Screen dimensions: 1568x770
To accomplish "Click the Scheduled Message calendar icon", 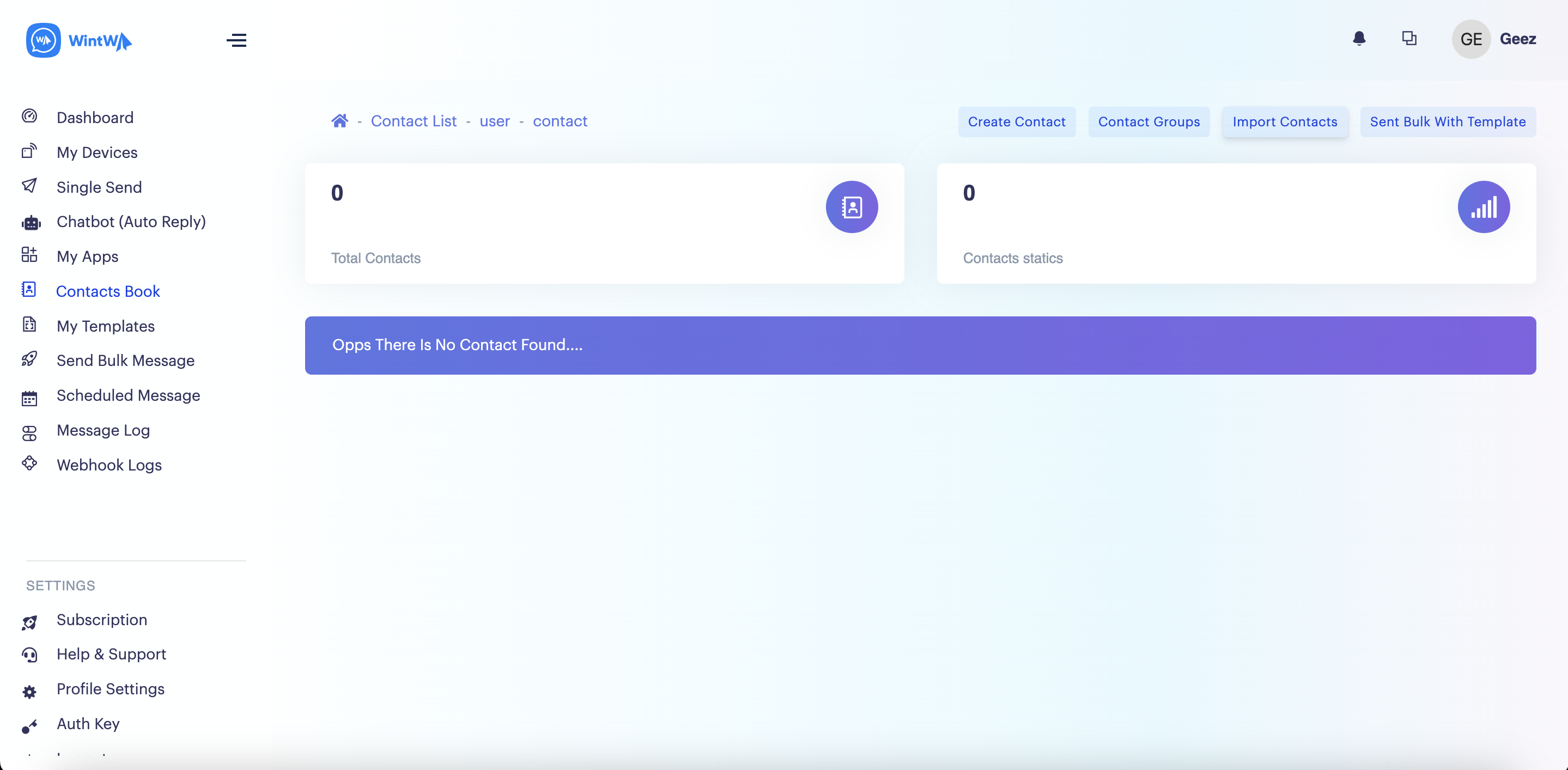I will (29, 399).
